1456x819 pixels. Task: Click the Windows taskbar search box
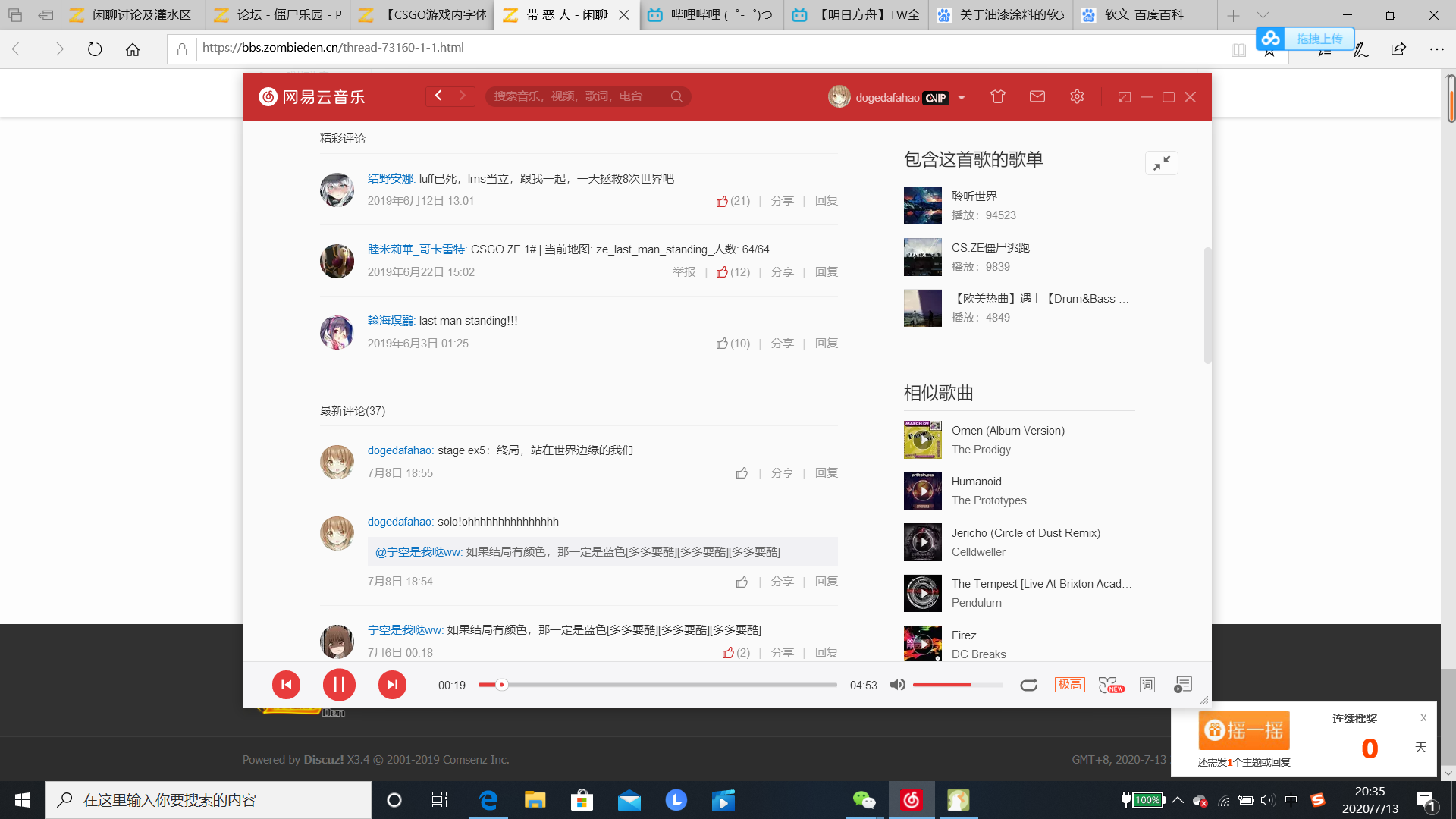click(x=205, y=799)
